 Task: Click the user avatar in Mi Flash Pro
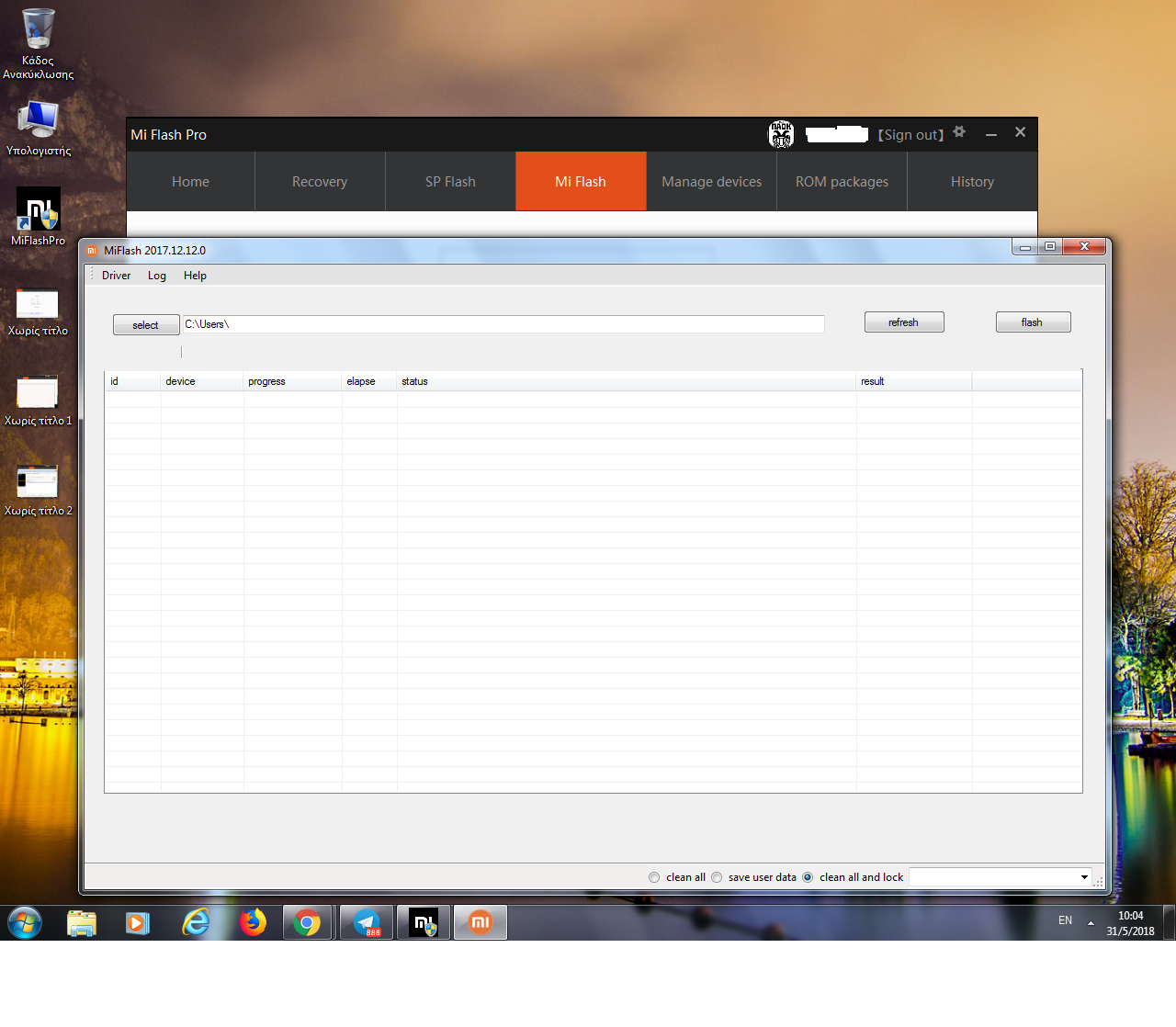[781, 134]
